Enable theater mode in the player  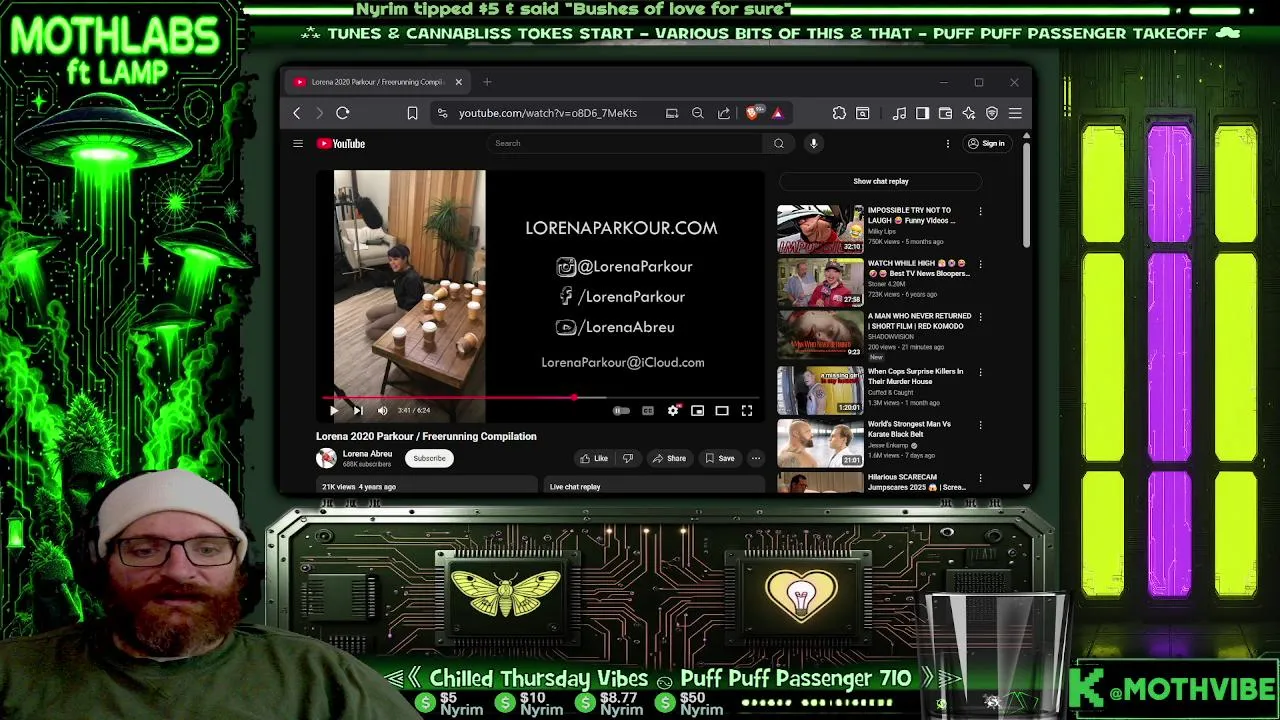[x=722, y=410]
